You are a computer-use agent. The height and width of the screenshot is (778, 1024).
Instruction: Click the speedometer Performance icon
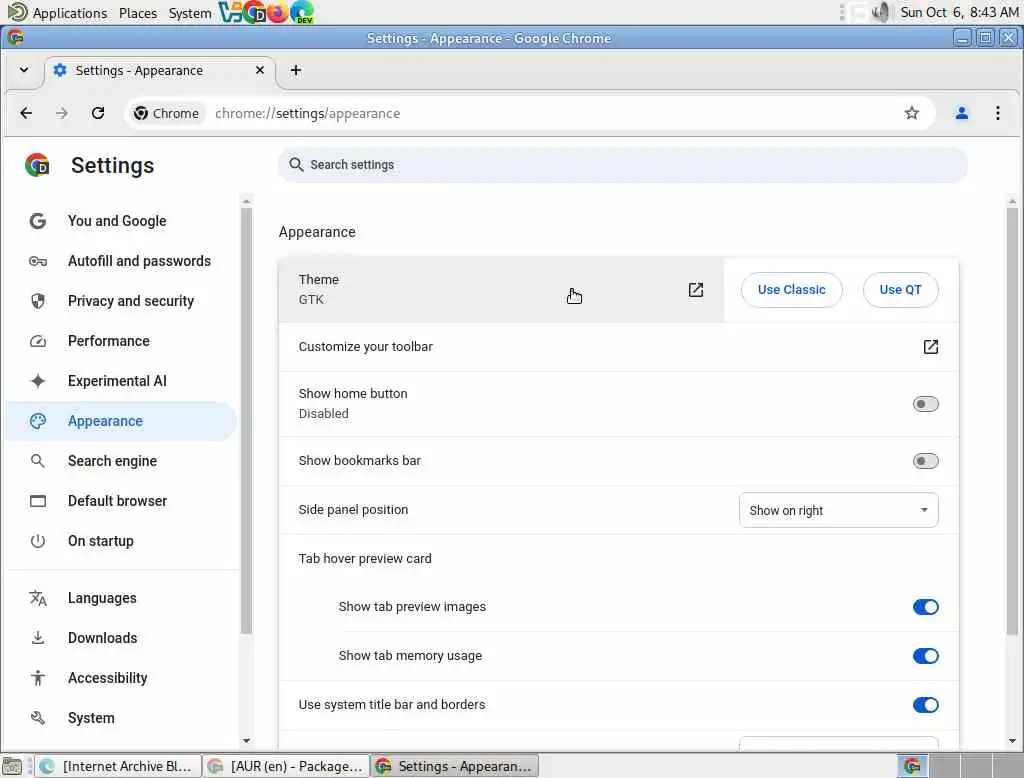coord(38,341)
